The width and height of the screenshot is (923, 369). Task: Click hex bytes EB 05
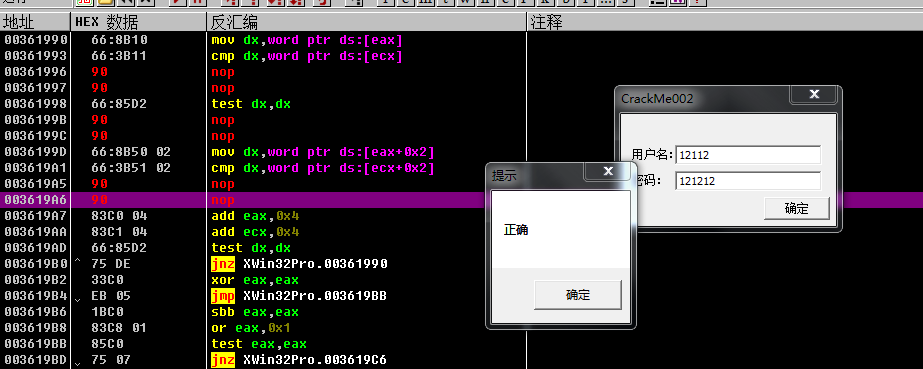(111, 295)
